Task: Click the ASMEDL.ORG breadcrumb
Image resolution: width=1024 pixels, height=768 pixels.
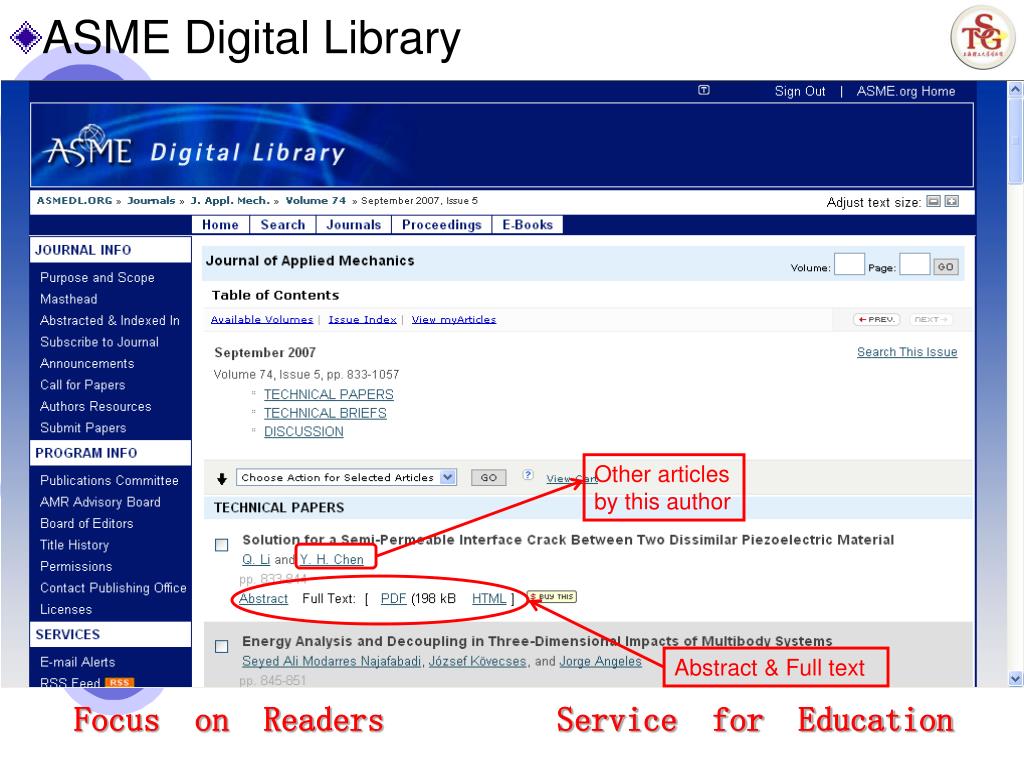Action: [74, 200]
